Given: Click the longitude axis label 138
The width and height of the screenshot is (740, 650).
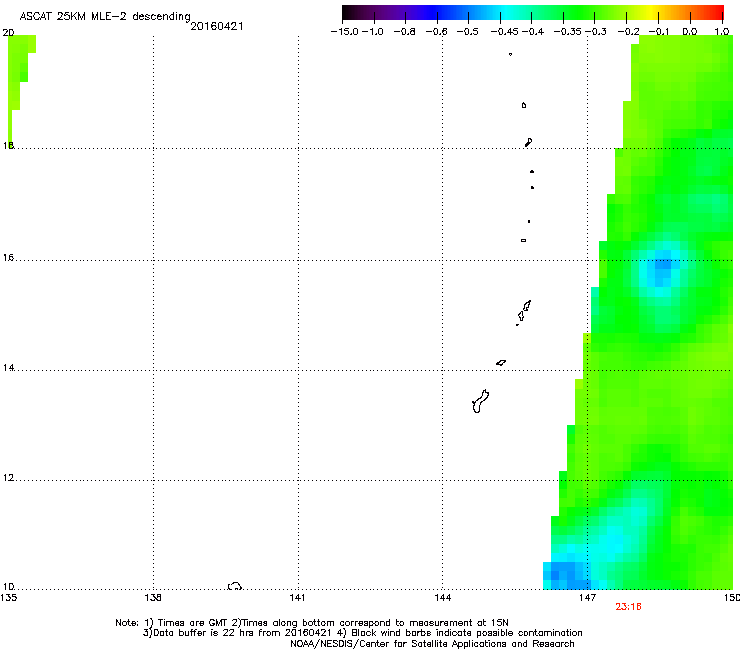Looking at the screenshot, I should click(x=153, y=598).
